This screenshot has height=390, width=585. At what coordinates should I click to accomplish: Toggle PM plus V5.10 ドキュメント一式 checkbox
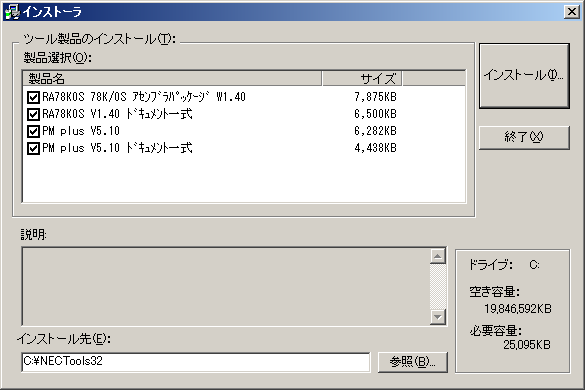click(x=33, y=149)
